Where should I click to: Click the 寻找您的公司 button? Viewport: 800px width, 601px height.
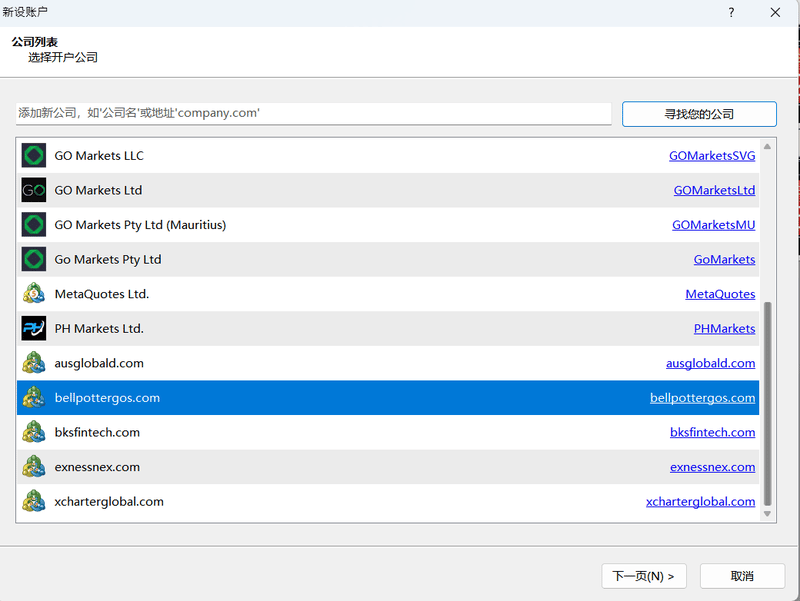[x=699, y=114]
